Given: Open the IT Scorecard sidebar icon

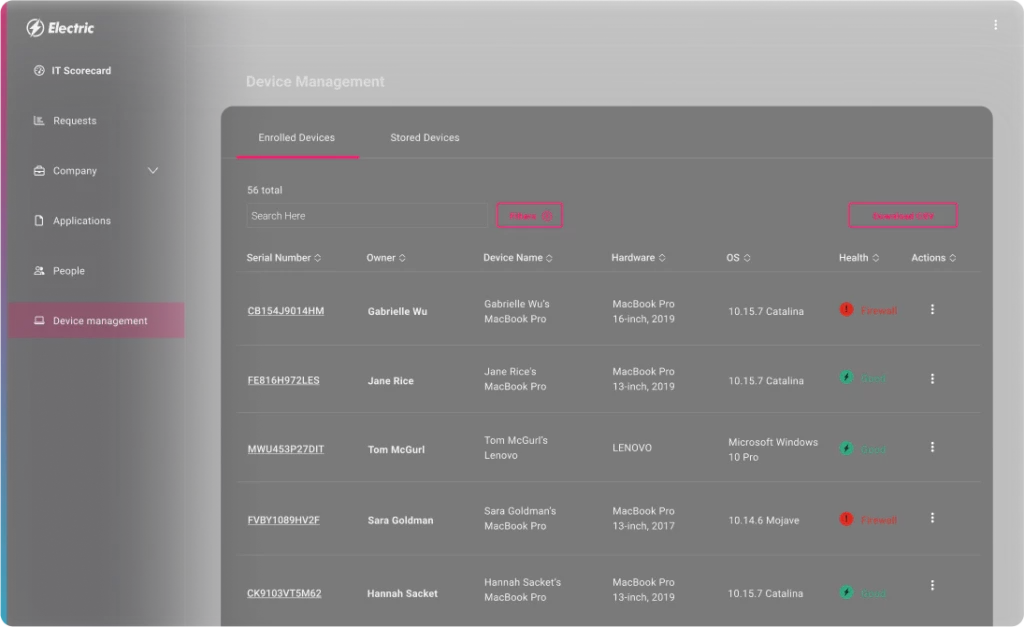Looking at the screenshot, I should [41, 70].
